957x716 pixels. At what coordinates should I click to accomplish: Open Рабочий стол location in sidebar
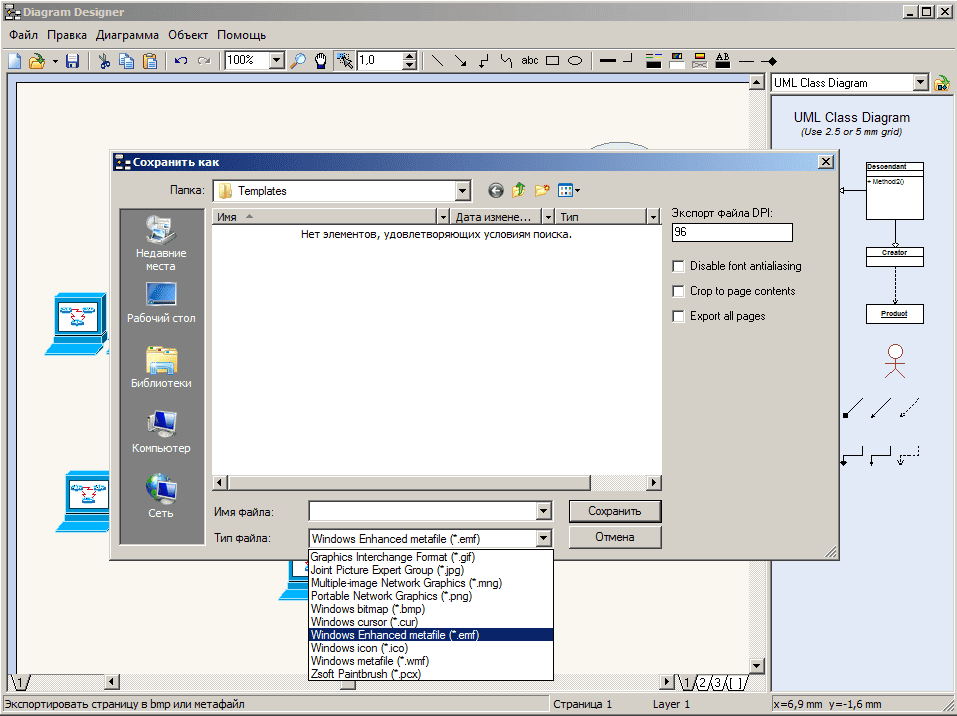161,302
